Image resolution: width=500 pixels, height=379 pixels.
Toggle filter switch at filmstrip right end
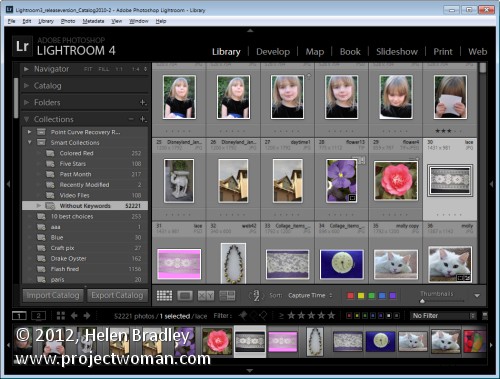pyautogui.click(x=485, y=315)
